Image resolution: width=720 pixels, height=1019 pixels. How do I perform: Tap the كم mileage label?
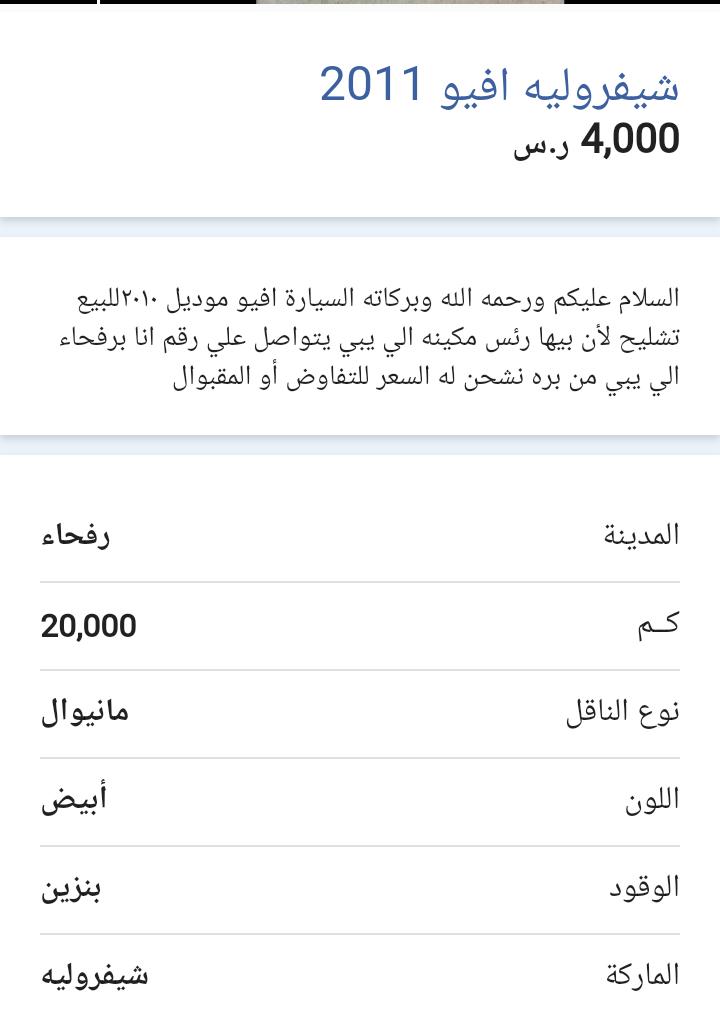point(658,625)
